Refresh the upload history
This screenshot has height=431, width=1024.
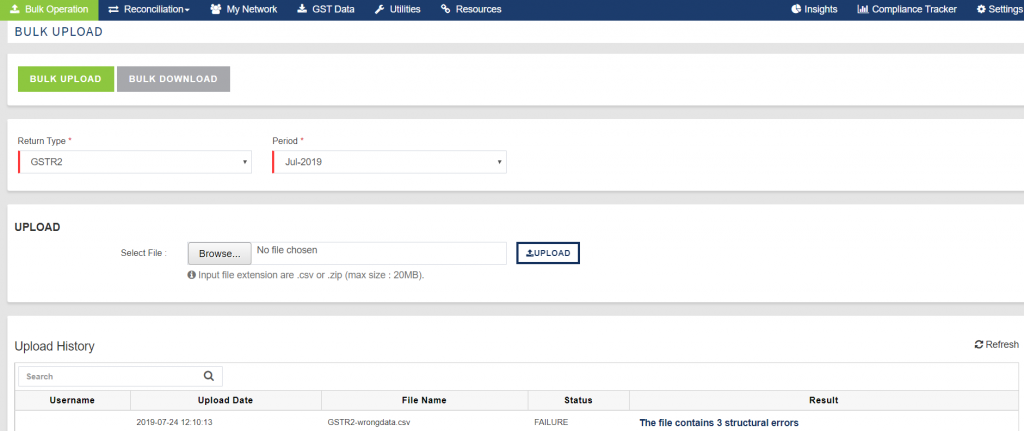click(996, 345)
